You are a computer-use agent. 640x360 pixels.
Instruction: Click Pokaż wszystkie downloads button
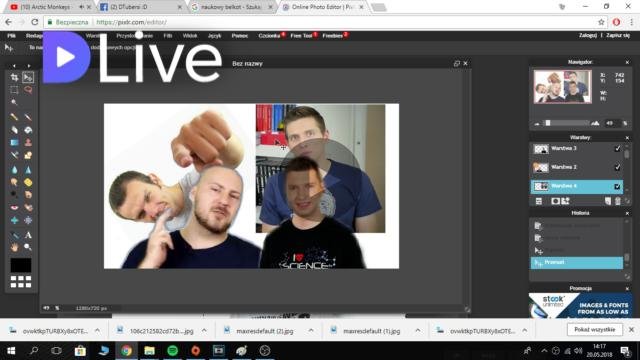[595, 329]
